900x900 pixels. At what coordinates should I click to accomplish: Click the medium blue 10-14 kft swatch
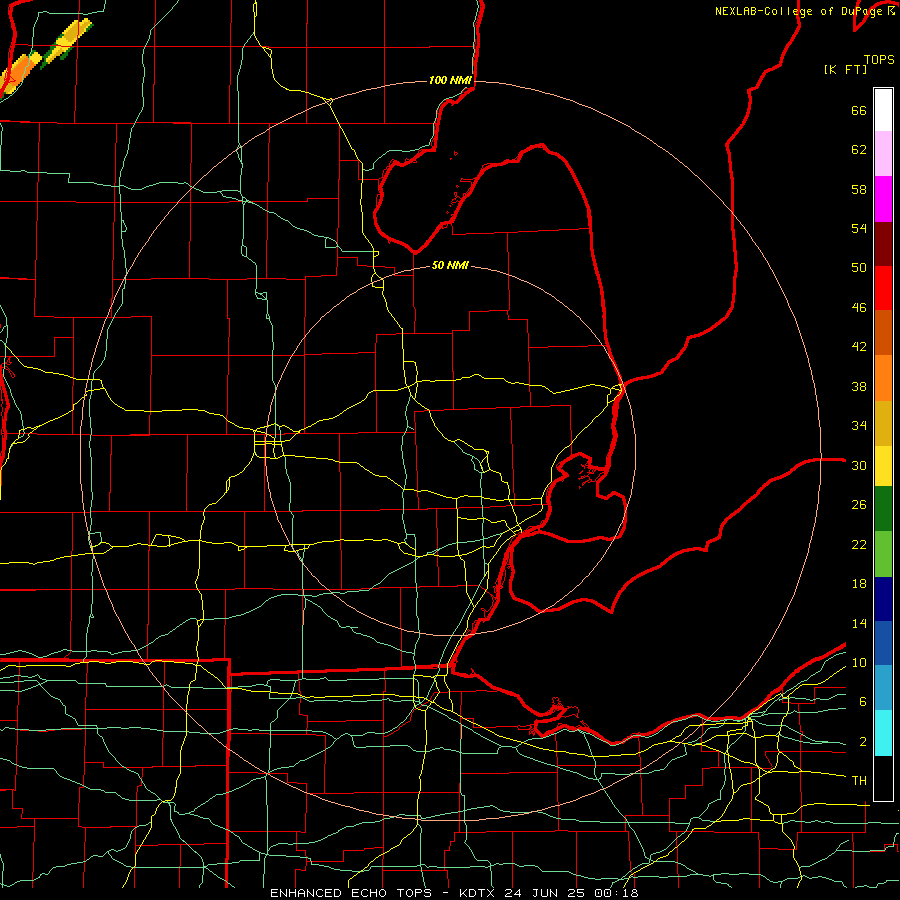(883, 643)
